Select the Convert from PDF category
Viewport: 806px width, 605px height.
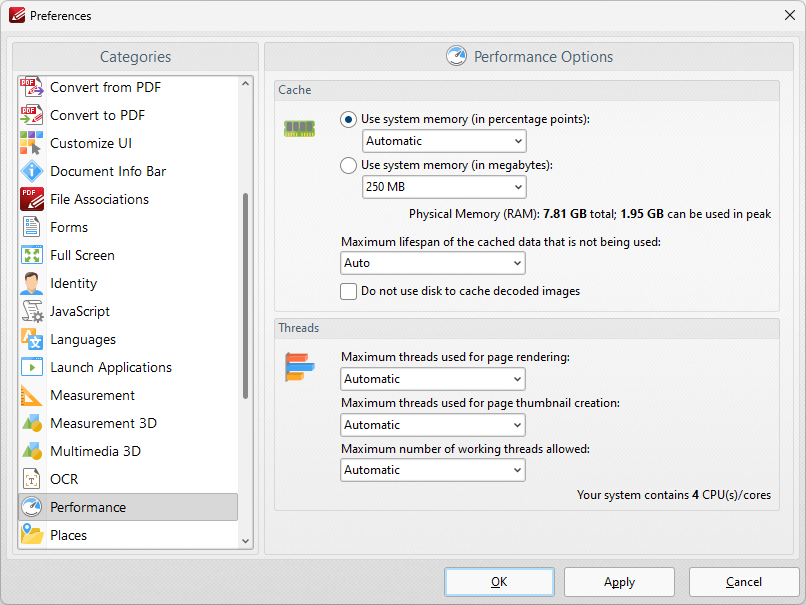pos(129,87)
